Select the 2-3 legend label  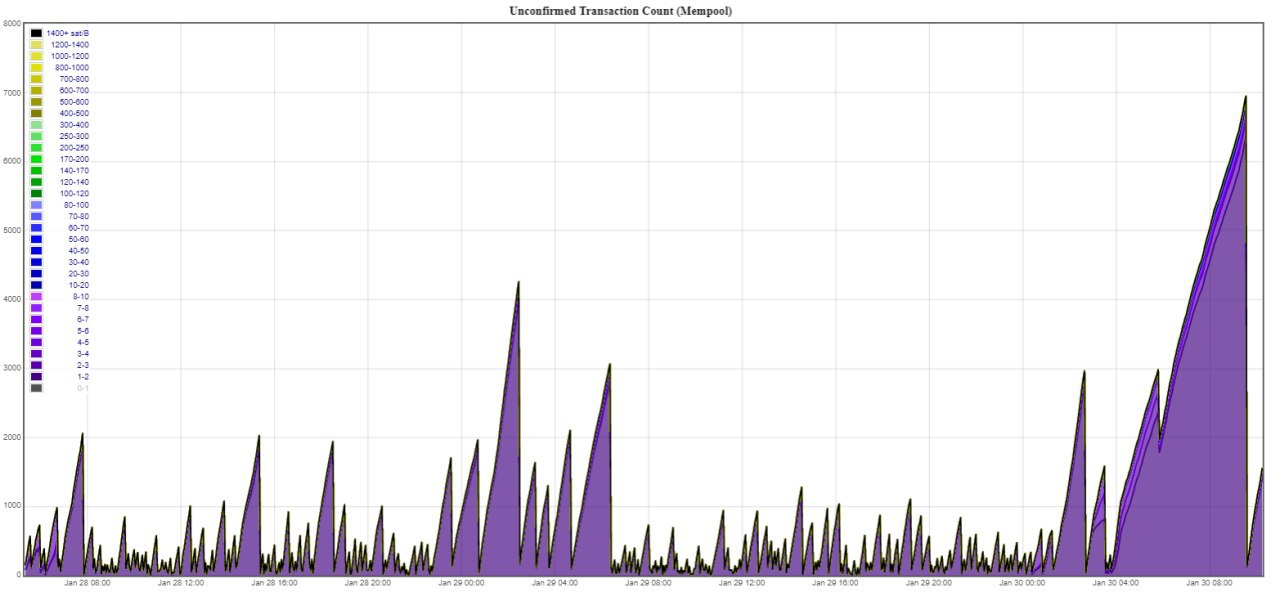pyautogui.click(x=83, y=365)
